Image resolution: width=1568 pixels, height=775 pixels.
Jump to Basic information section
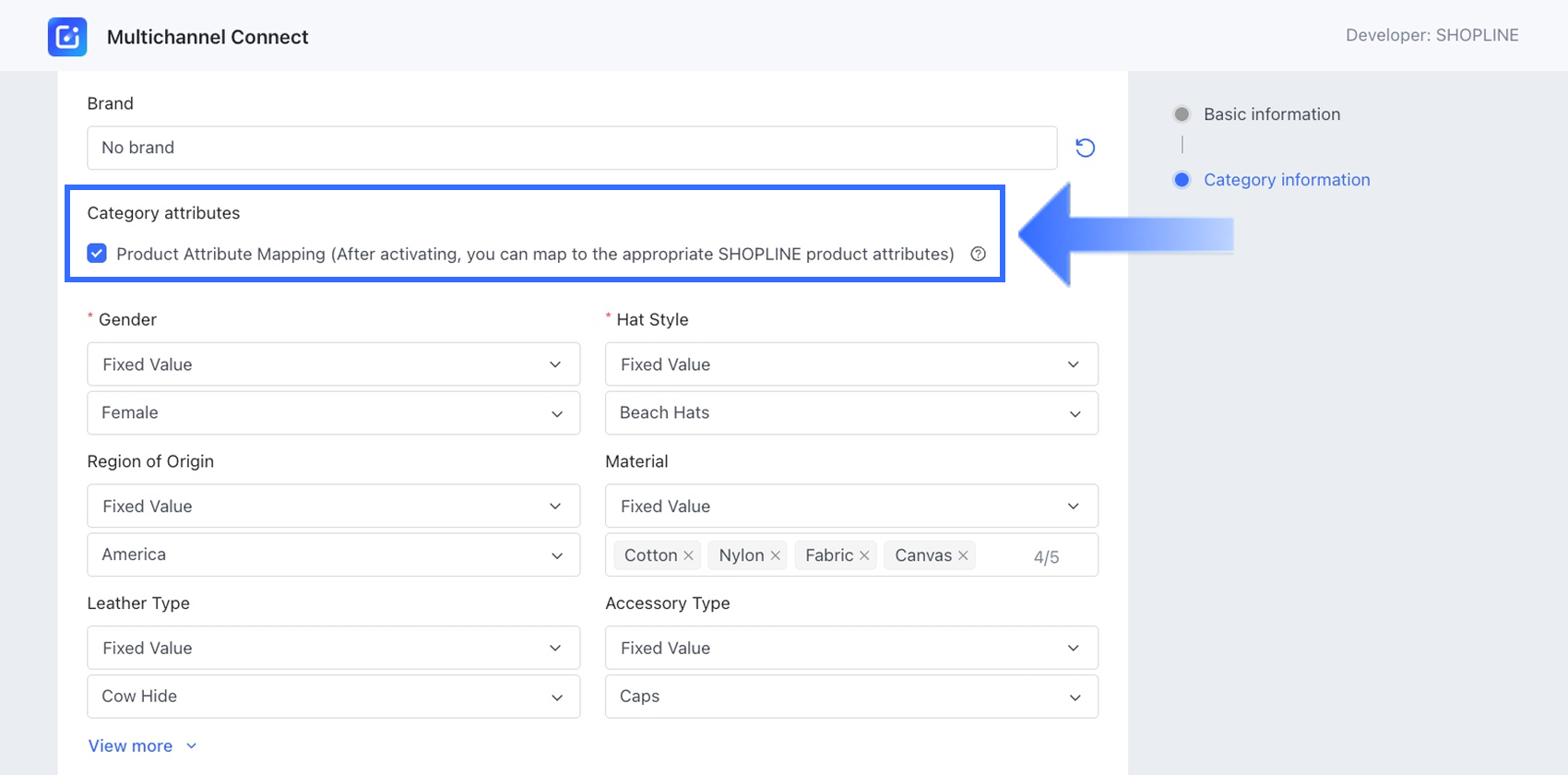(x=1271, y=114)
